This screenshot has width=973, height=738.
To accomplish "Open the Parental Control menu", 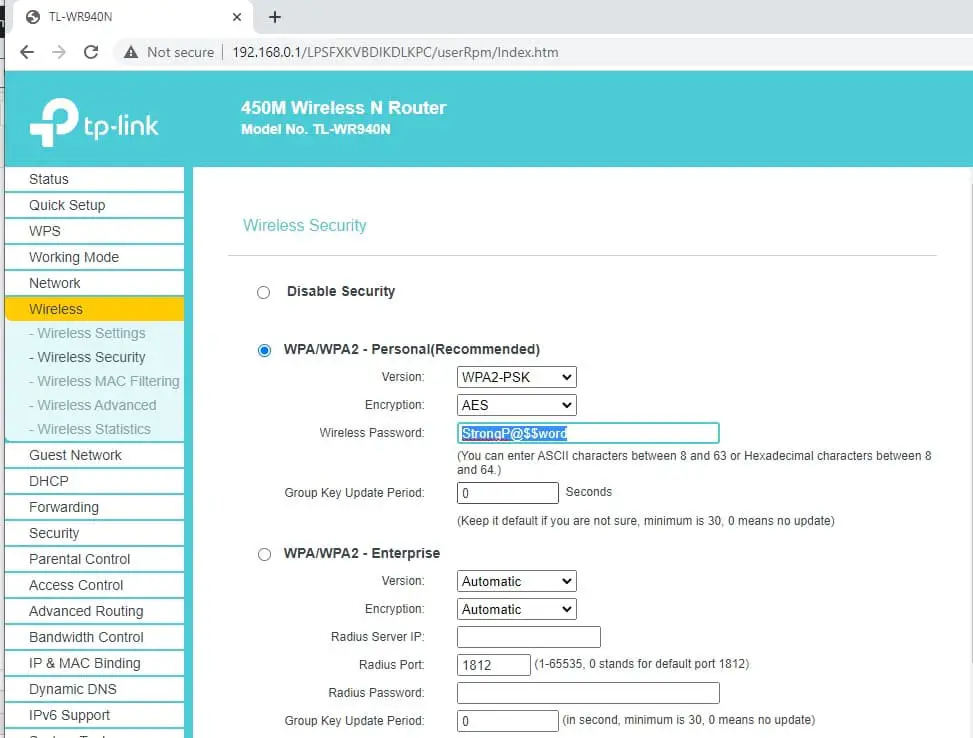I will [x=94, y=560].
